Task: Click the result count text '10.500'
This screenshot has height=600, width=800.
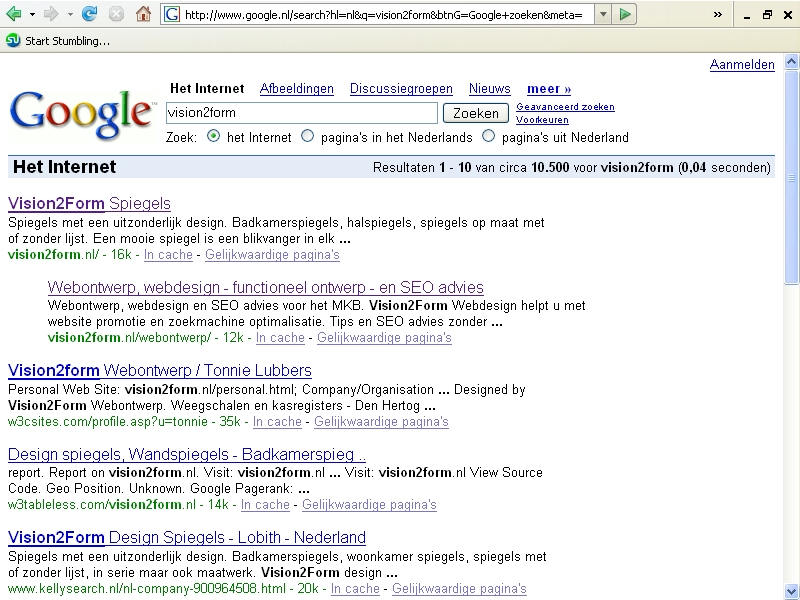Action: (550, 167)
